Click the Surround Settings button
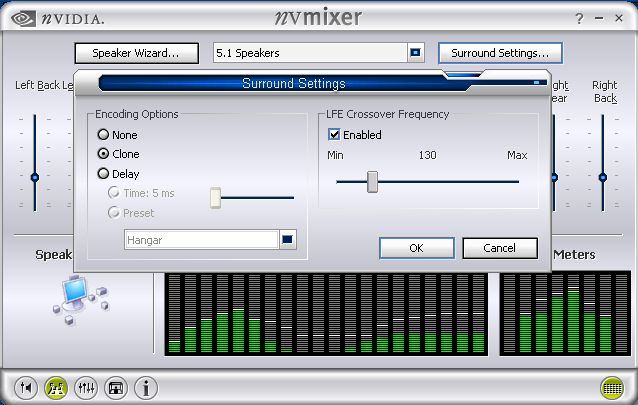This screenshot has width=638, height=405. tap(500, 53)
